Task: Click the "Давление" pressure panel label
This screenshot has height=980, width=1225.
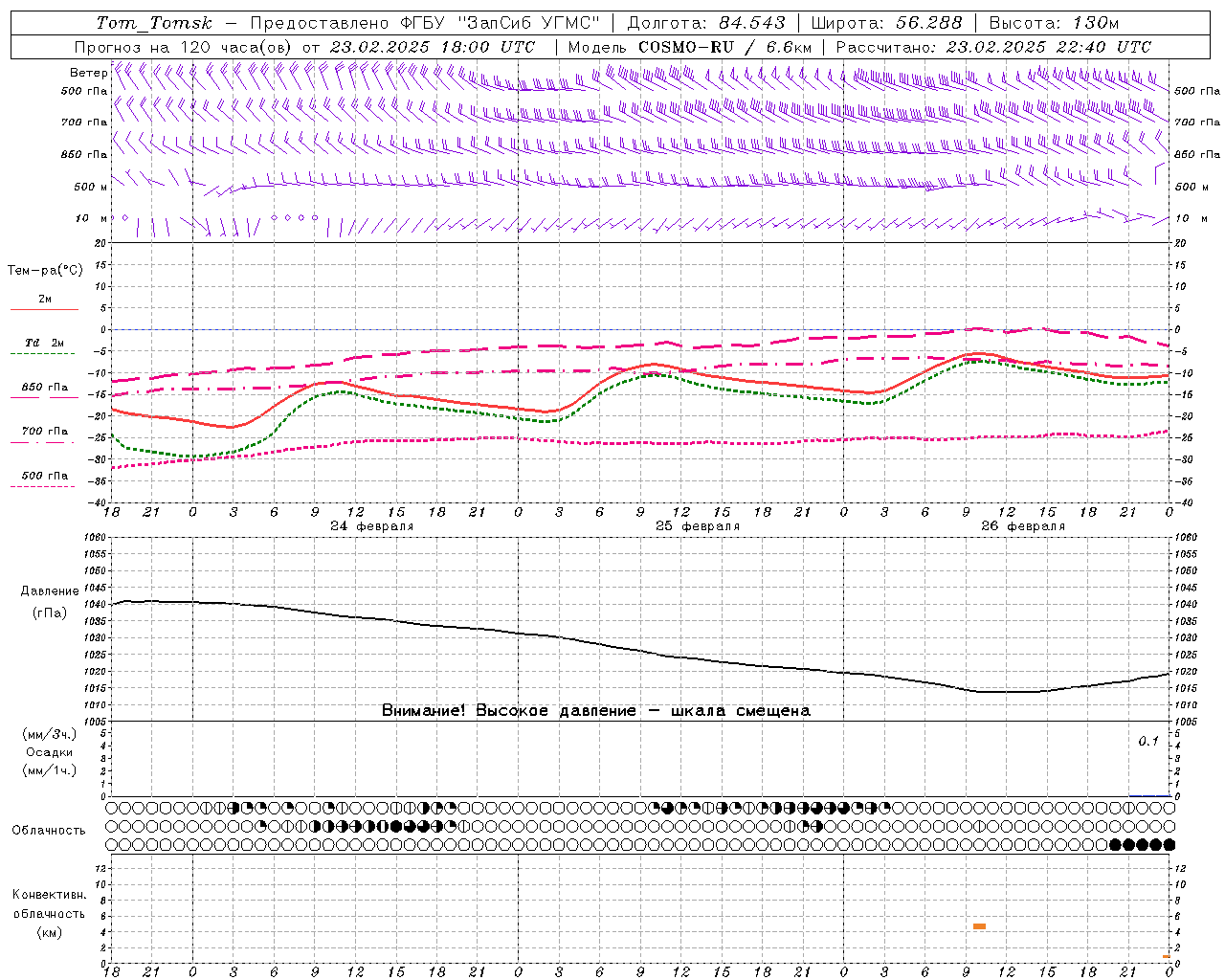Action: click(50, 591)
